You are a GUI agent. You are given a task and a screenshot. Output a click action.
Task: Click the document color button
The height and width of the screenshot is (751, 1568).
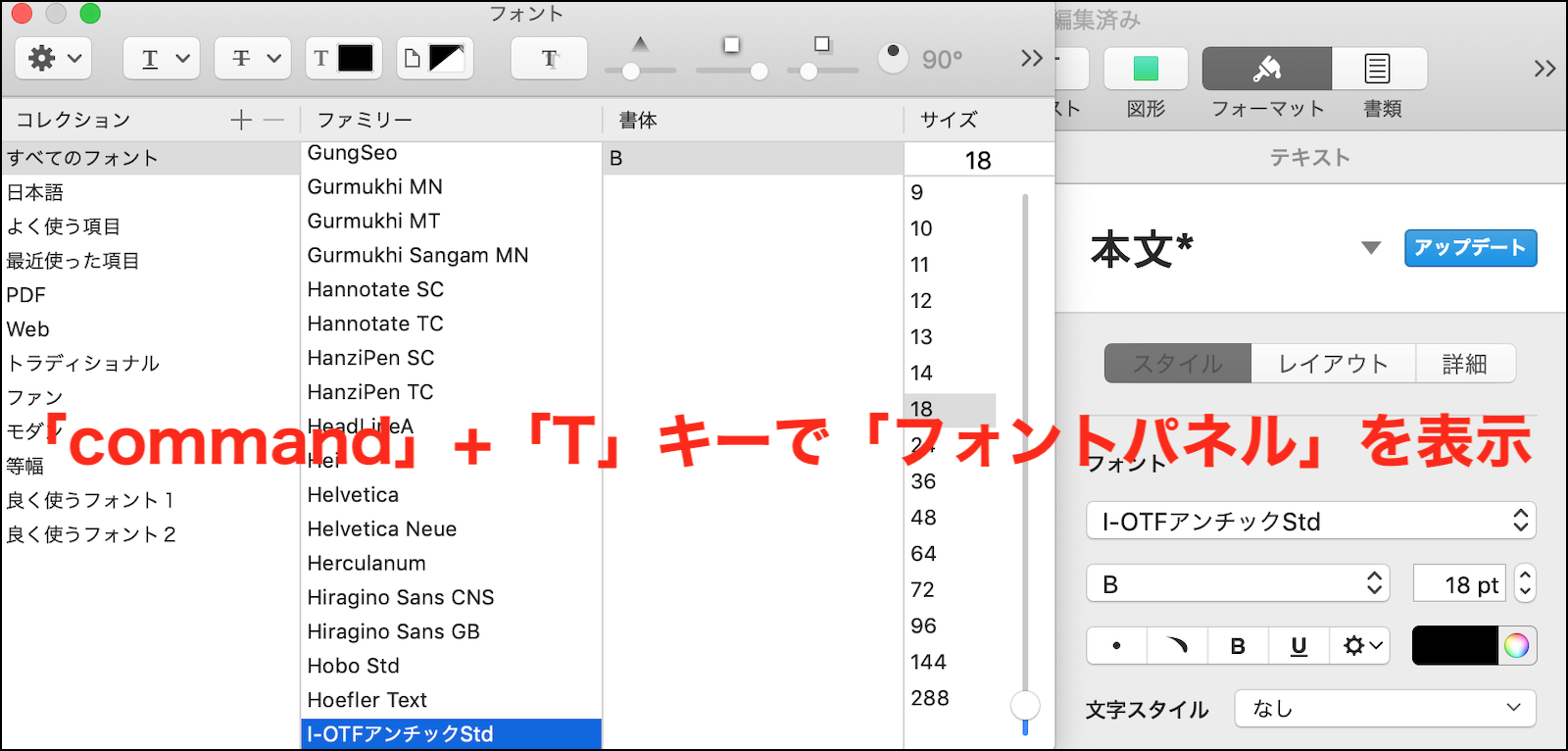coord(434,59)
